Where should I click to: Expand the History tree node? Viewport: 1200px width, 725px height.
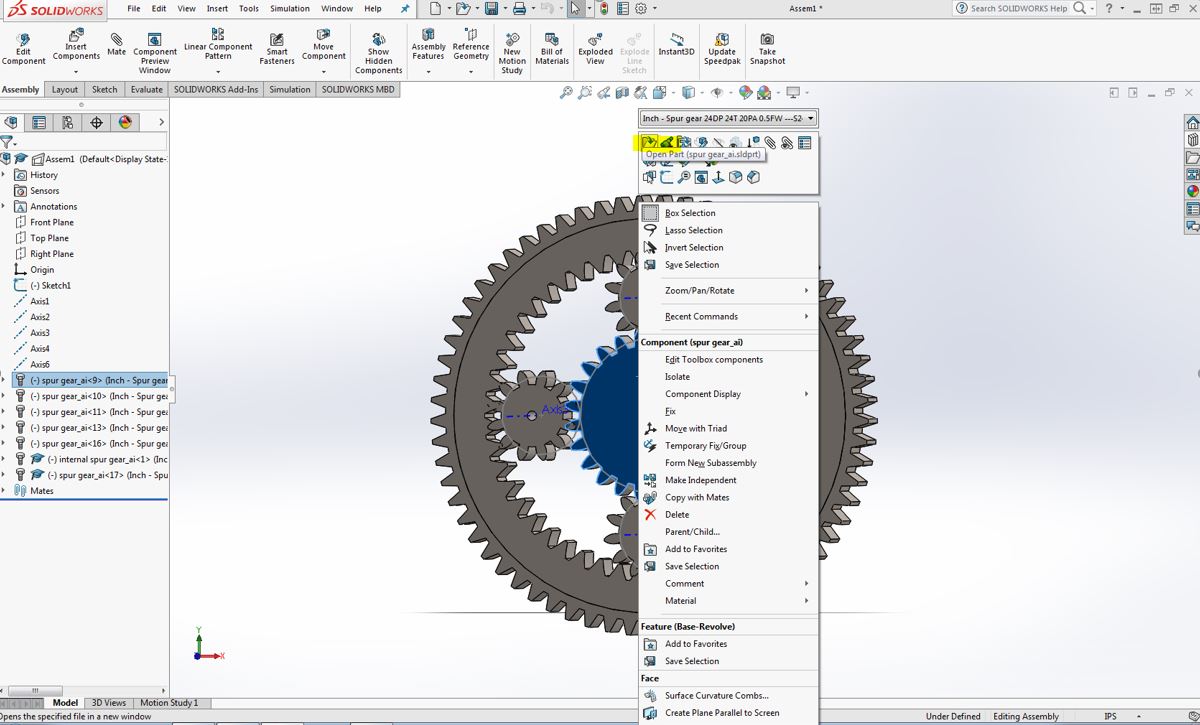click(x=4, y=175)
